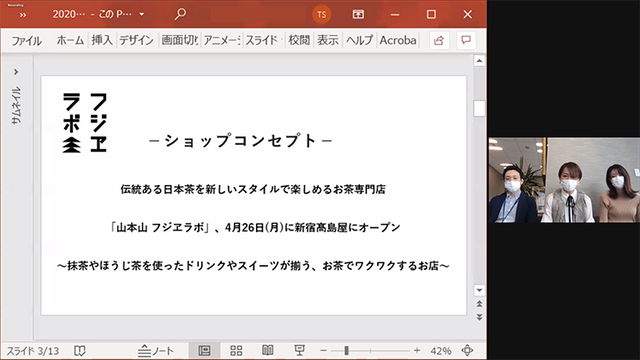Expand the quick access overflow chevrons

click(x=23, y=15)
